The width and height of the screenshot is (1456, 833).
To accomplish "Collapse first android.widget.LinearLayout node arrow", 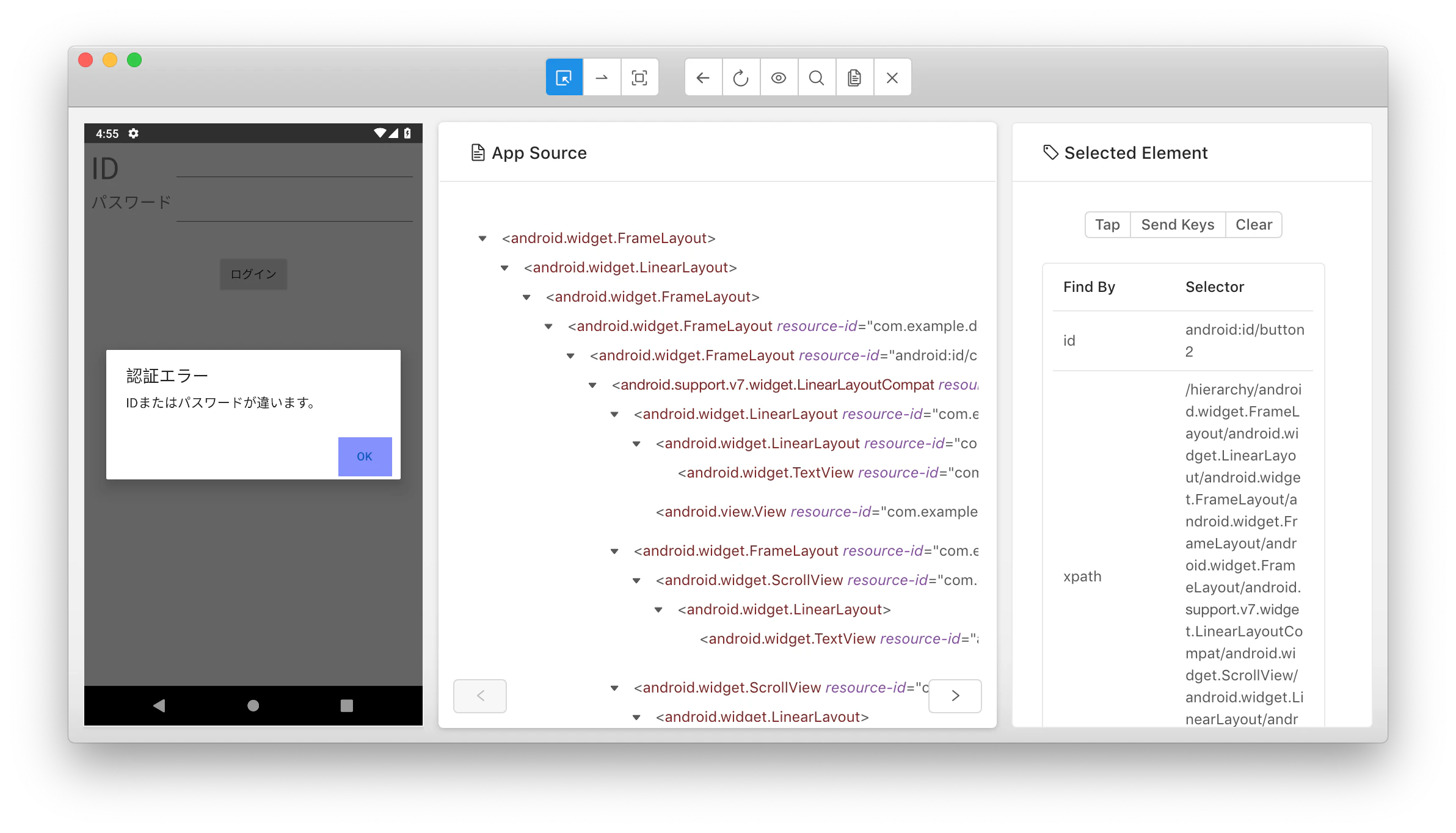I will coord(504,268).
